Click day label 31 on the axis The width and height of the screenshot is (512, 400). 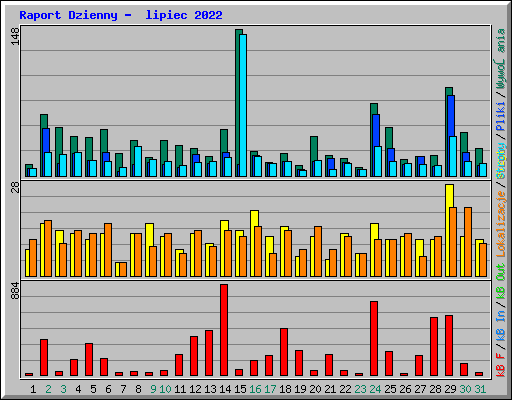480,389
